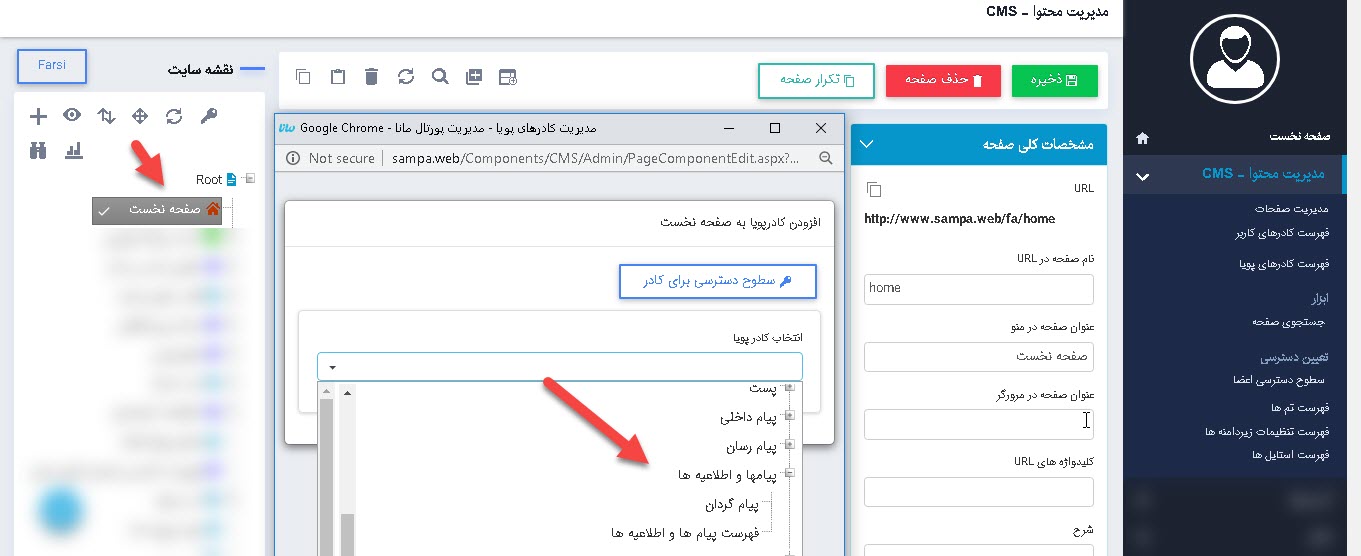Viewport: 1361px width, 556px height.
Task: Toggle the eye visibility icon in sitemap
Action: pos(72,116)
